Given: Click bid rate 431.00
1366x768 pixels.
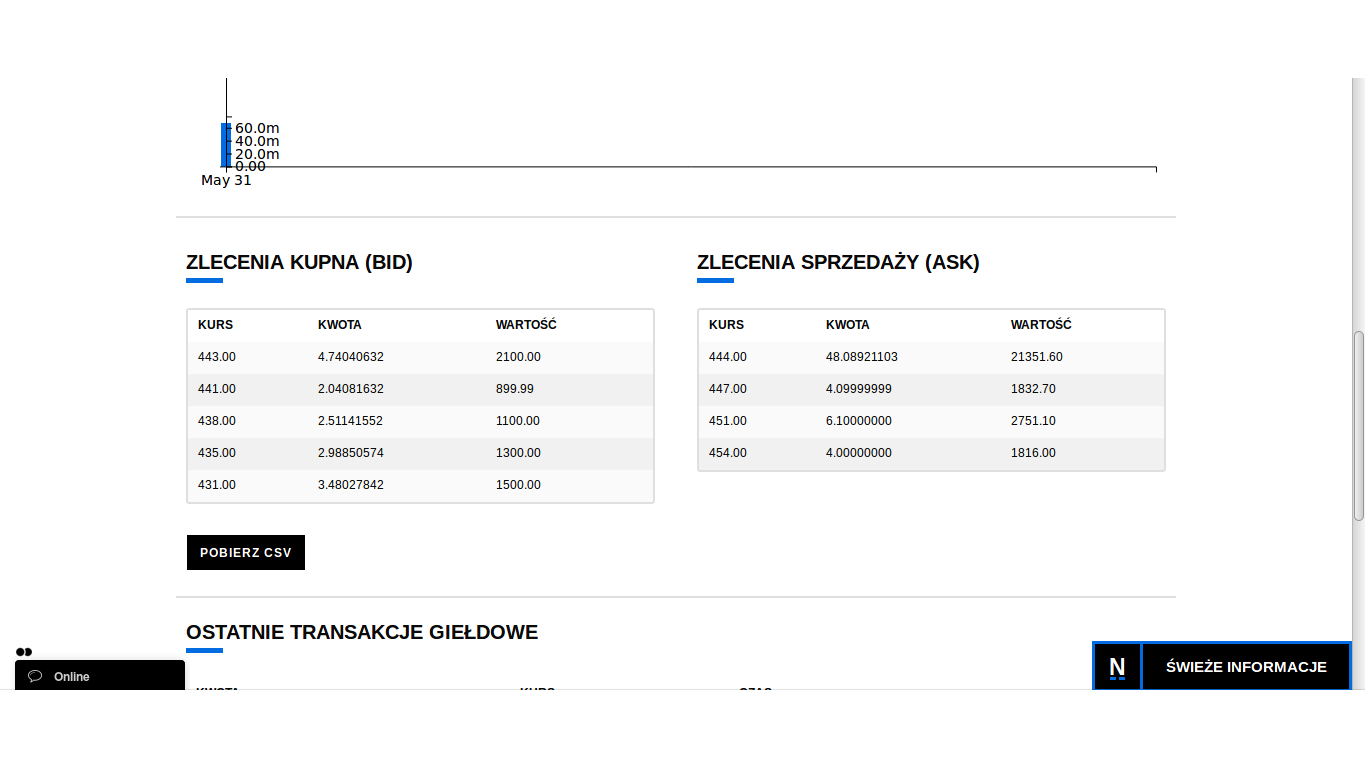Looking at the screenshot, I should point(217,485).
